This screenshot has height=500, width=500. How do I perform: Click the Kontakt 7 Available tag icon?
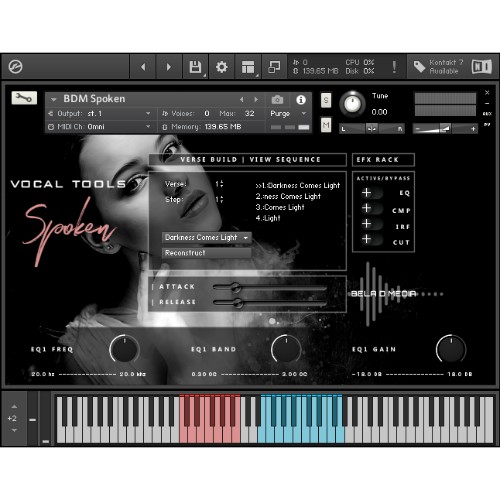coord(419,67)
